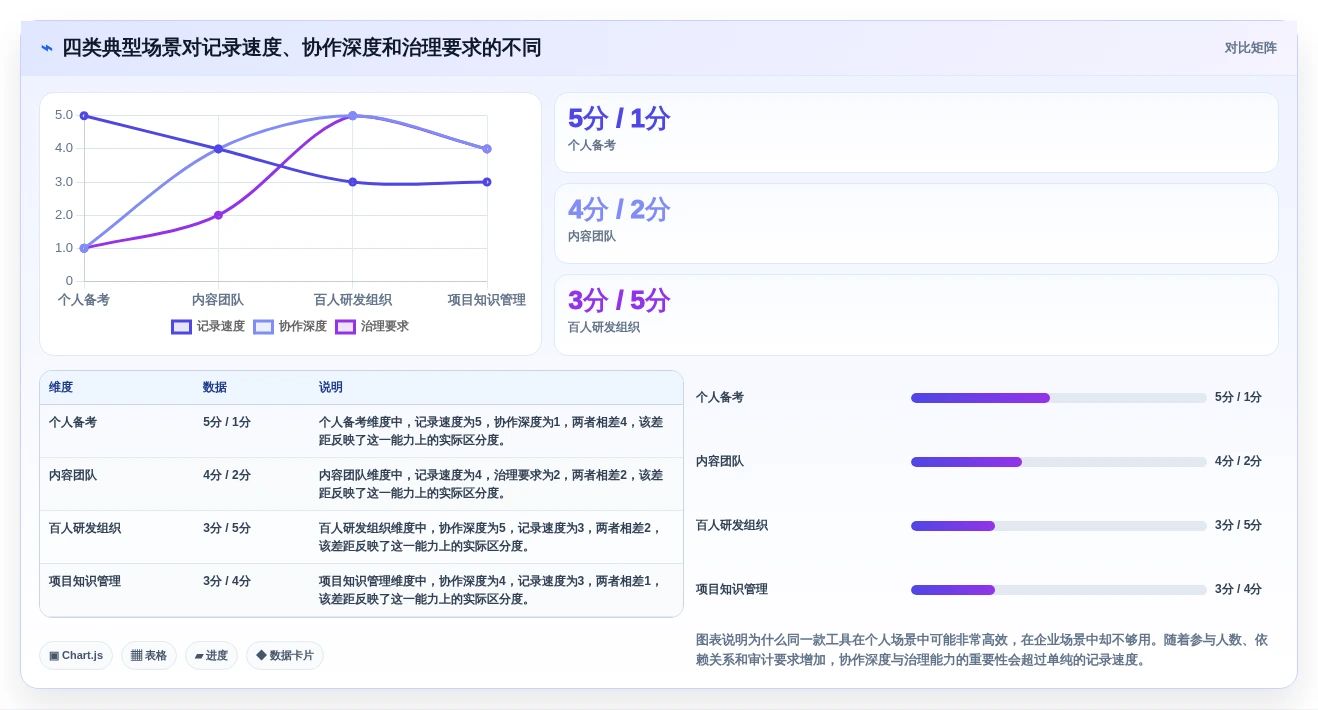Viewport: 1318px width, 710px height.
Task: Click 3分 / 4分 cell in the table
Action: 227,581
